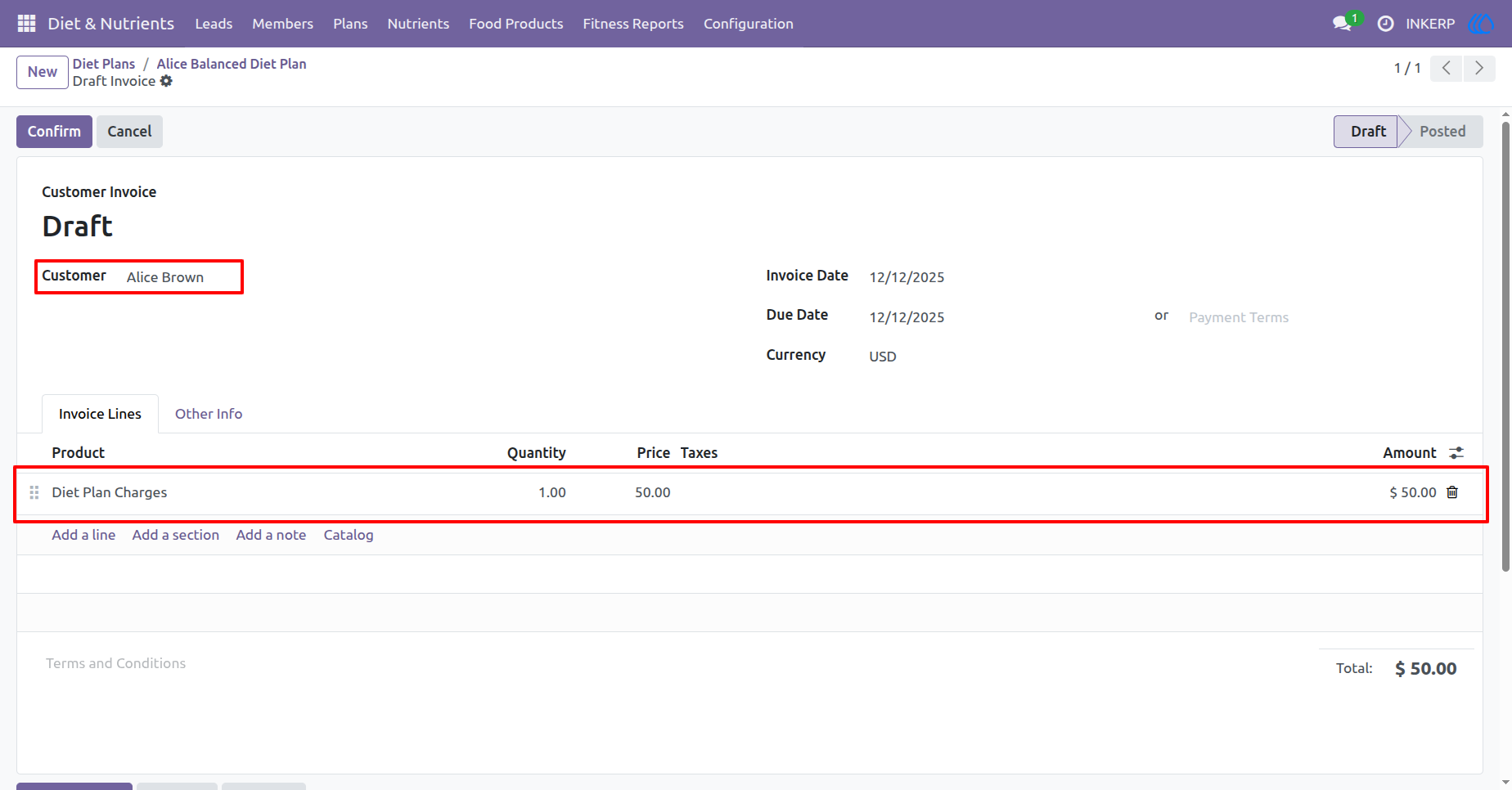Click Add a line link

pos(83,535)
